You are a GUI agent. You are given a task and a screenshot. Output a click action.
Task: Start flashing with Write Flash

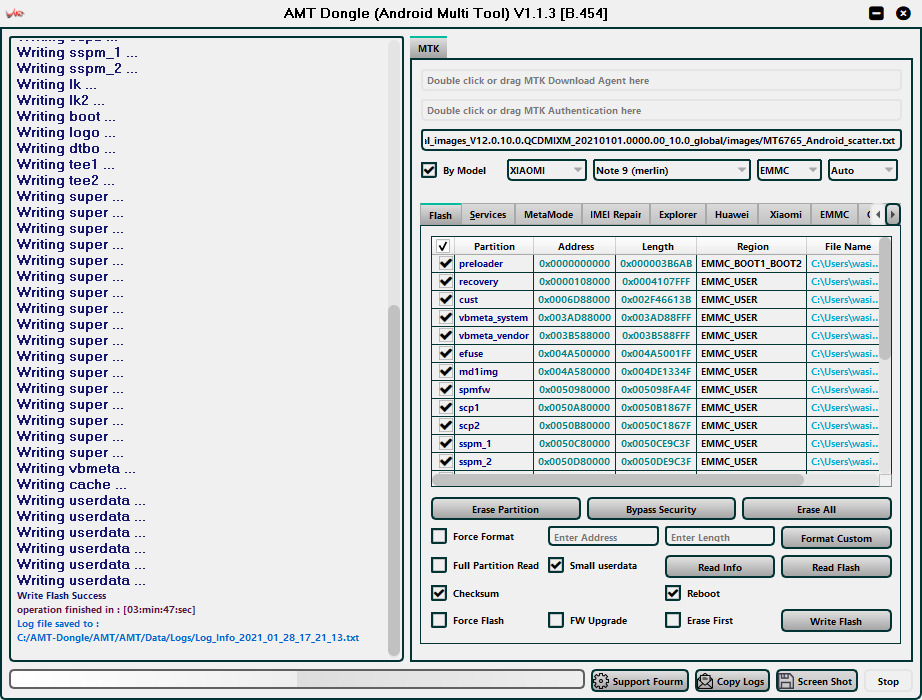pyautogui.click(x=836, y=620)
